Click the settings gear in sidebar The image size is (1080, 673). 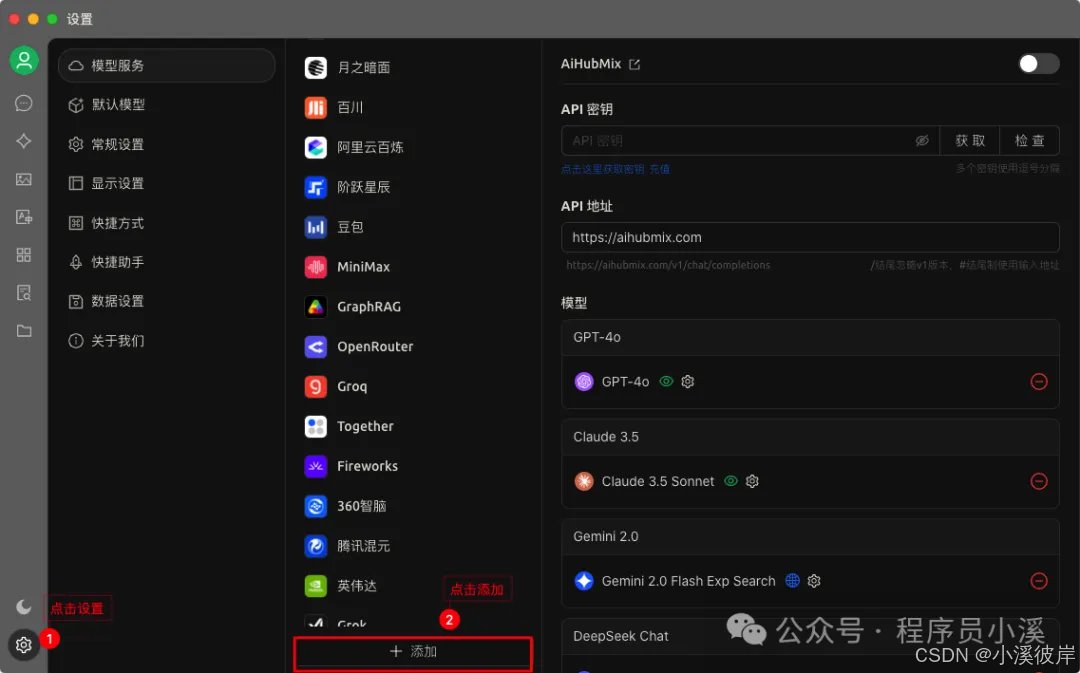pos(23,645)
